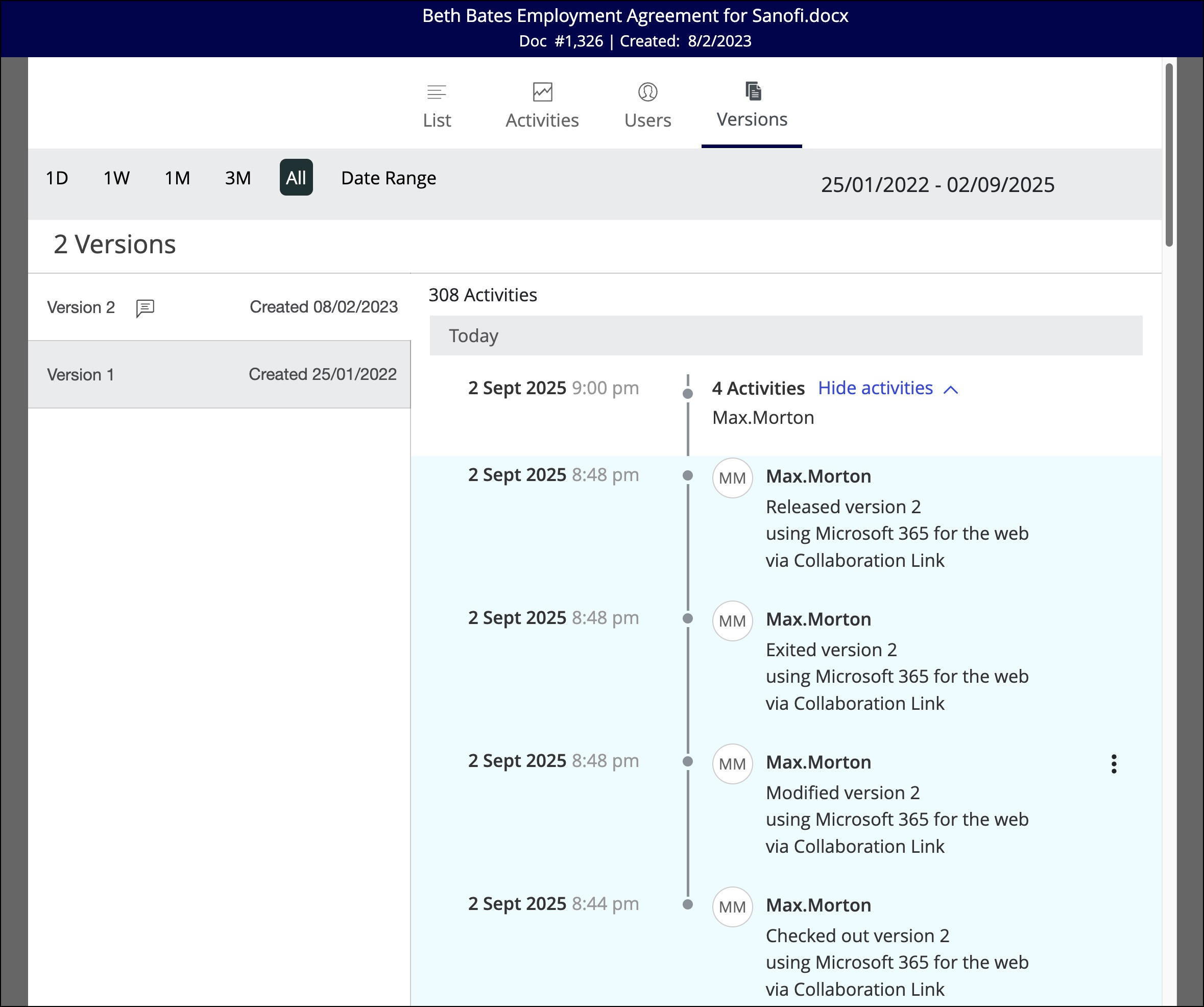Click MM avatar on Released version 2
Screen dimensions: 1204x1007
tap(732, 477)
